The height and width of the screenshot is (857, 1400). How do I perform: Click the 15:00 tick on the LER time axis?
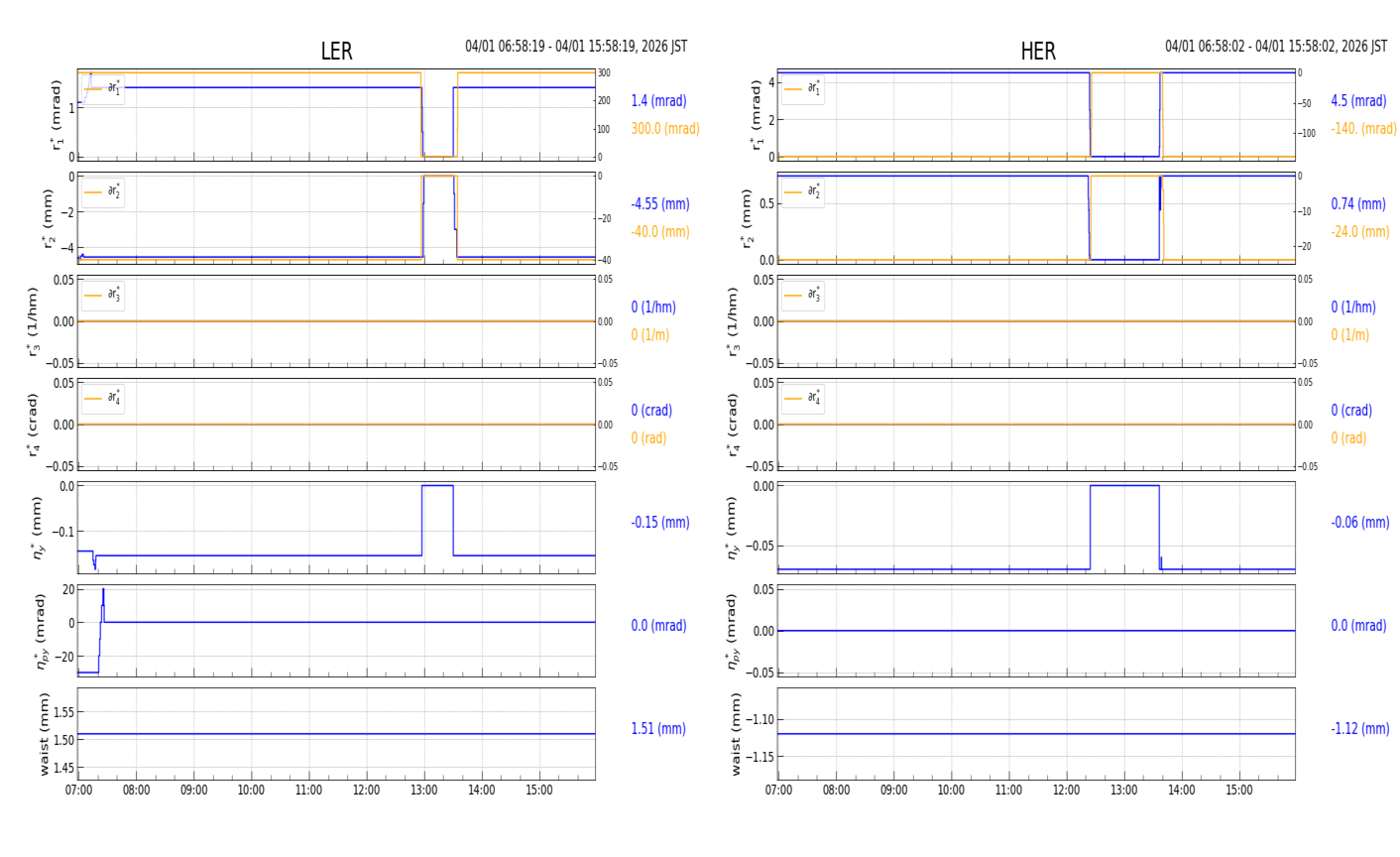click(539, 791)
